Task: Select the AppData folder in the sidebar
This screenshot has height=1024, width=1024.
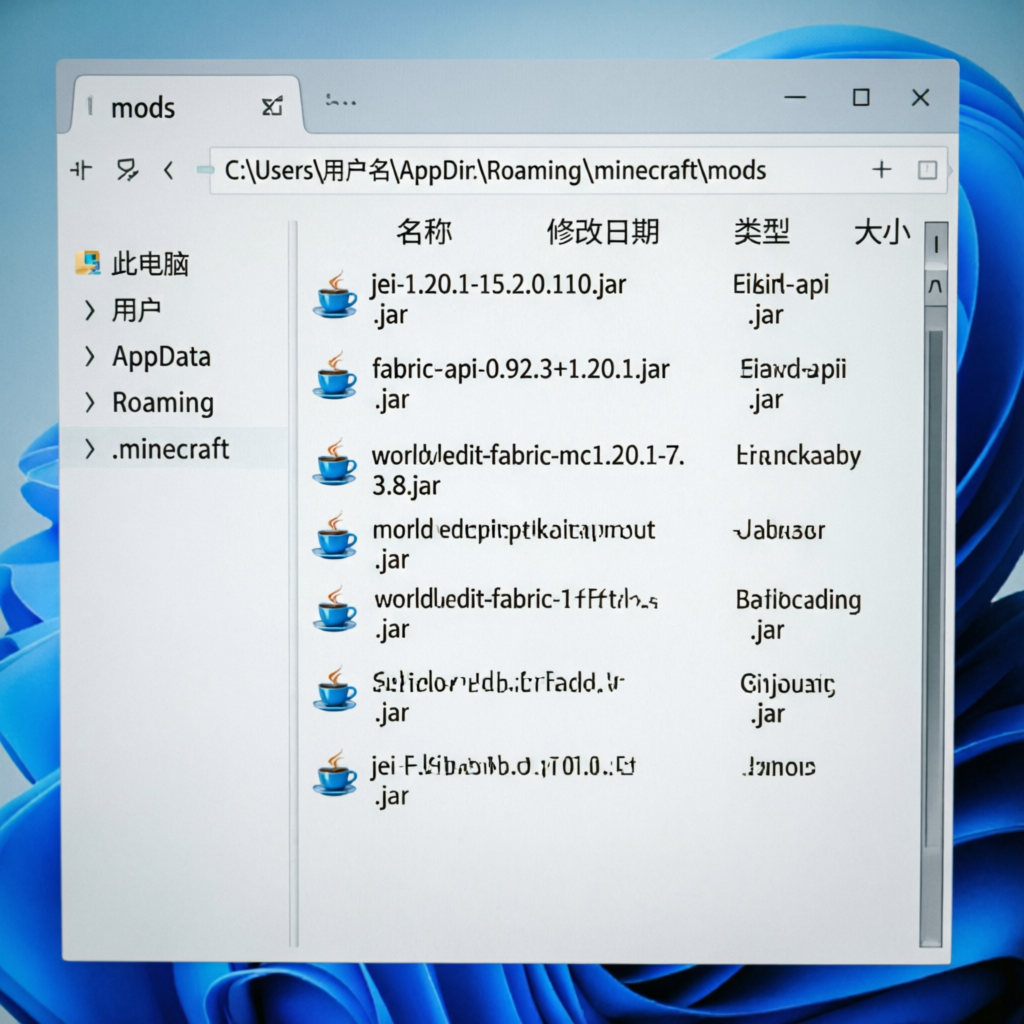Action: [x=161, y=357]
